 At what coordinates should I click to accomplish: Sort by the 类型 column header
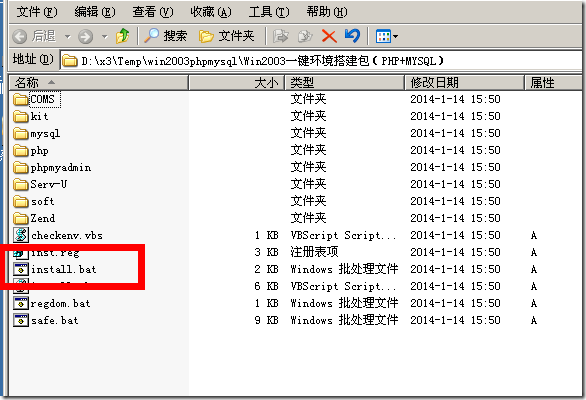tap(345, 83)
